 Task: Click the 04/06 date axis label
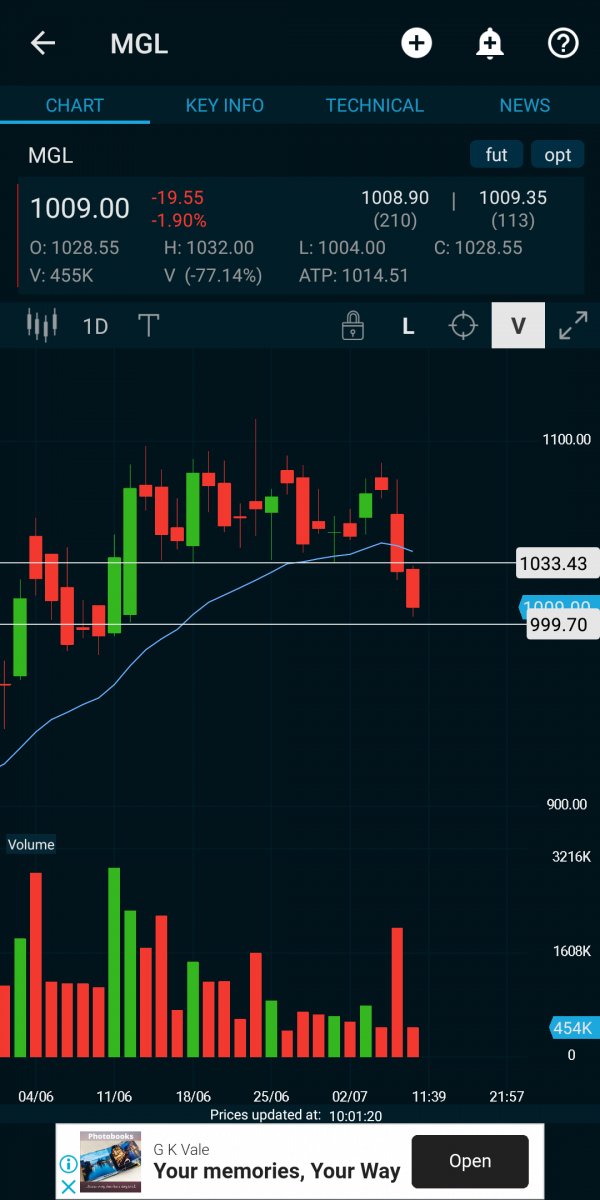(35, 1097)
